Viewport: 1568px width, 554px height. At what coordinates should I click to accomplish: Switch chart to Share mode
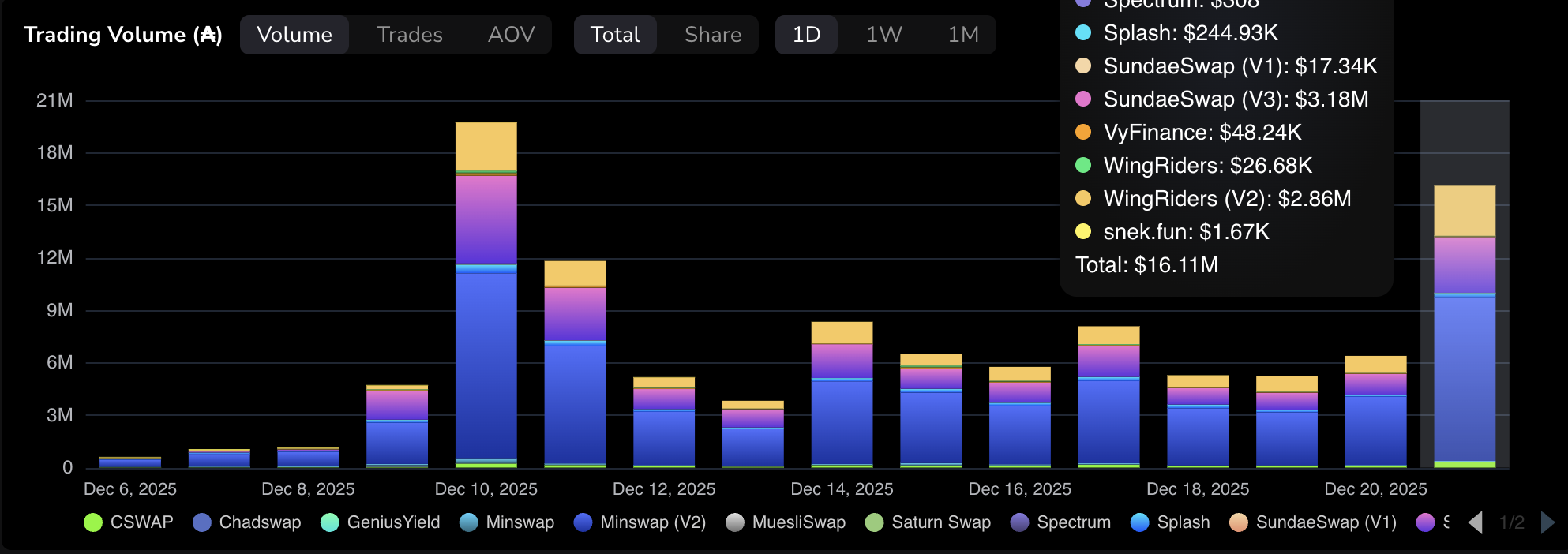pos(712,35)
